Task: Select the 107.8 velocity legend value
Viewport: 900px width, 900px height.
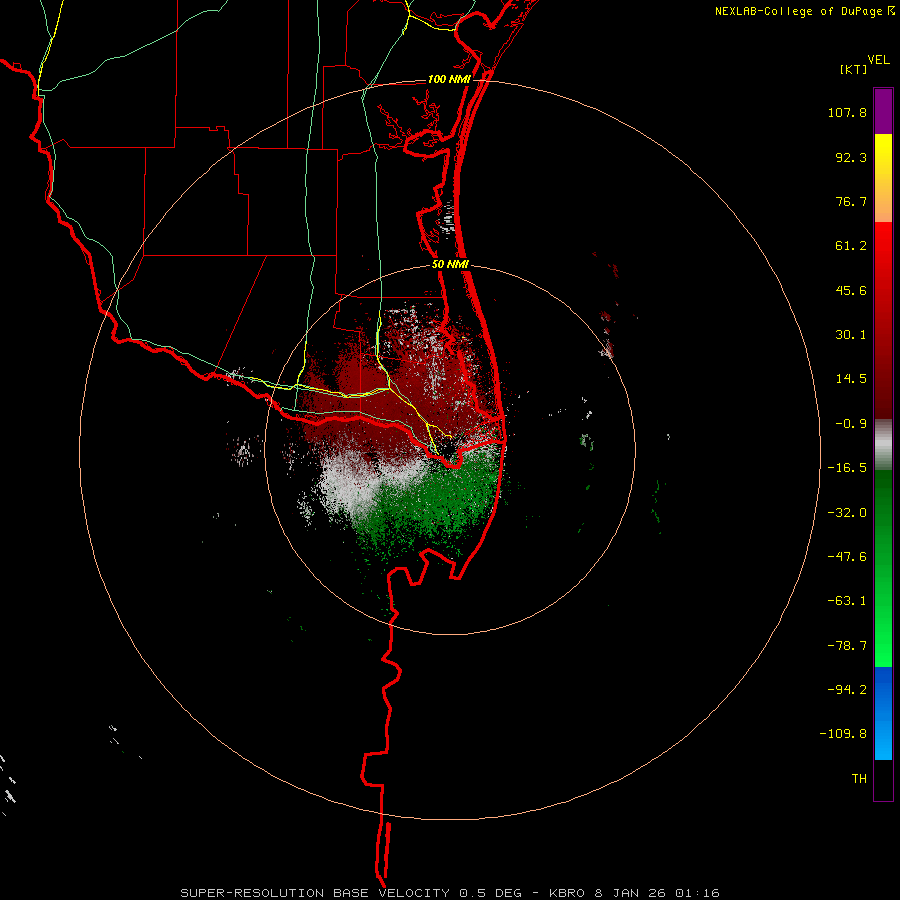Action: coord(847,112)
